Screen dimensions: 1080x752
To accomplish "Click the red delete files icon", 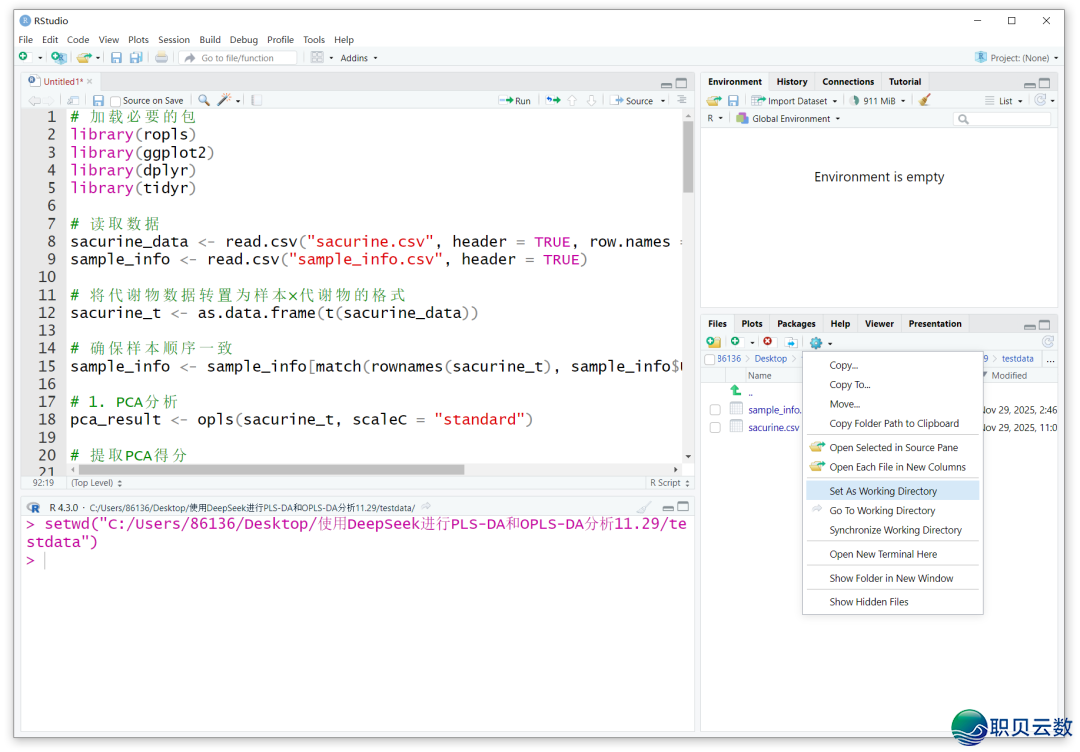I will [768, 343].
